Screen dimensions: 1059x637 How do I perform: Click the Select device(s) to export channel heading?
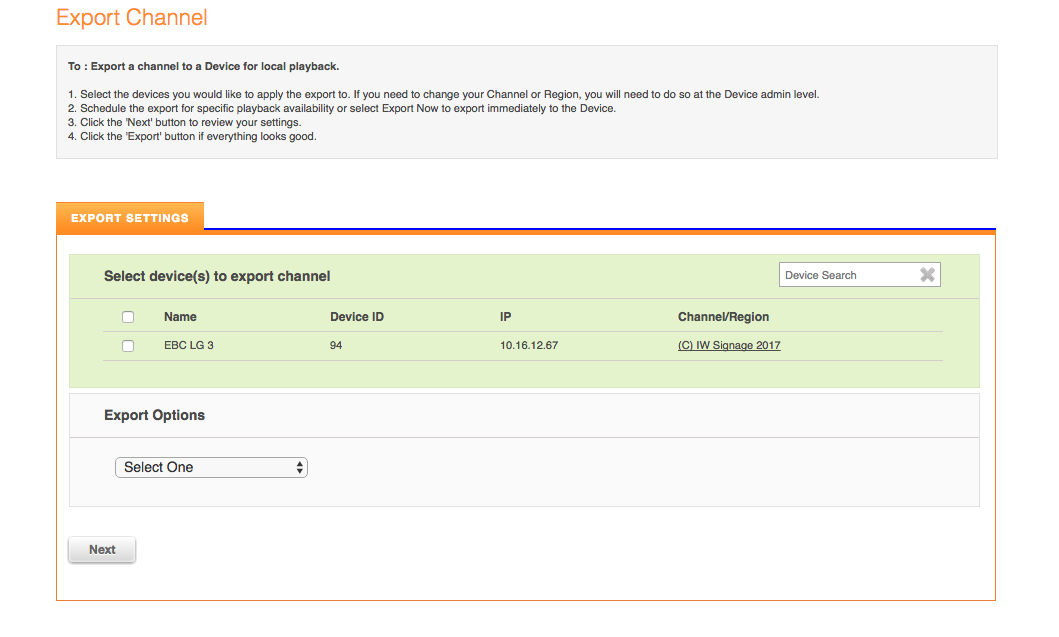click(x=217, y=276)
